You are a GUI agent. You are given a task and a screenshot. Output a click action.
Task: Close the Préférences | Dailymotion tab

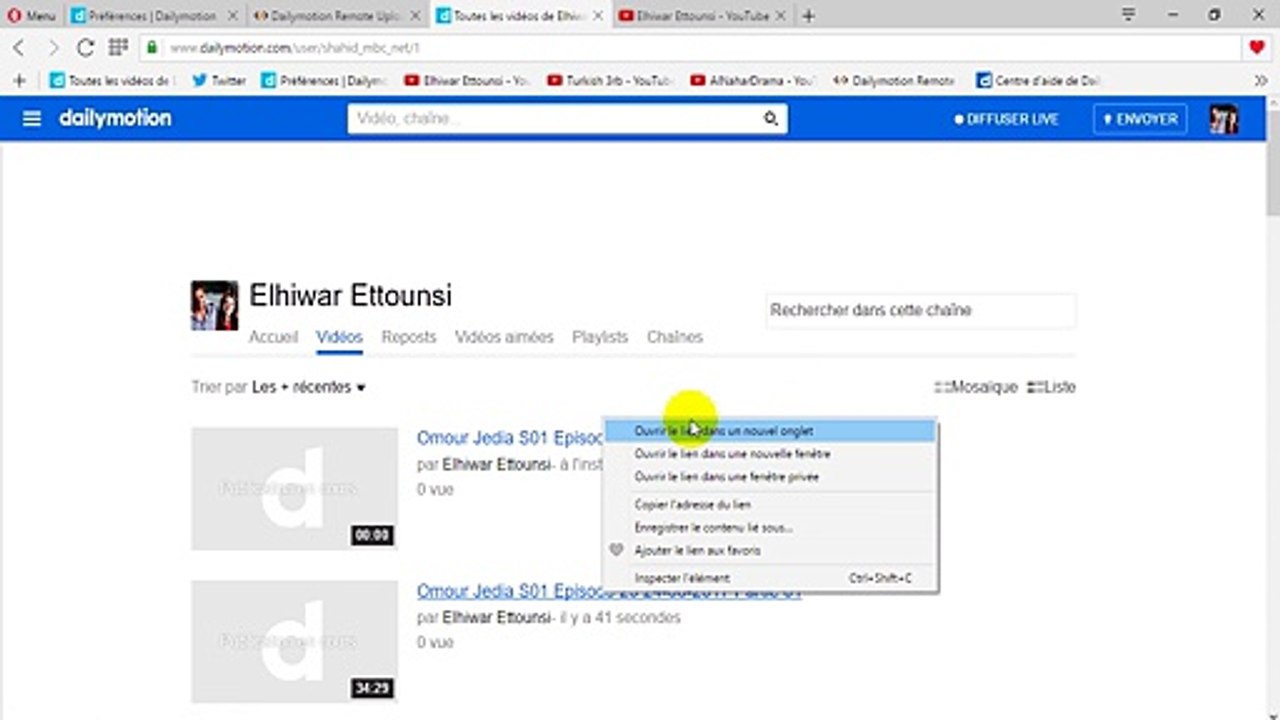pyautogui.click(x=232, y=16)
